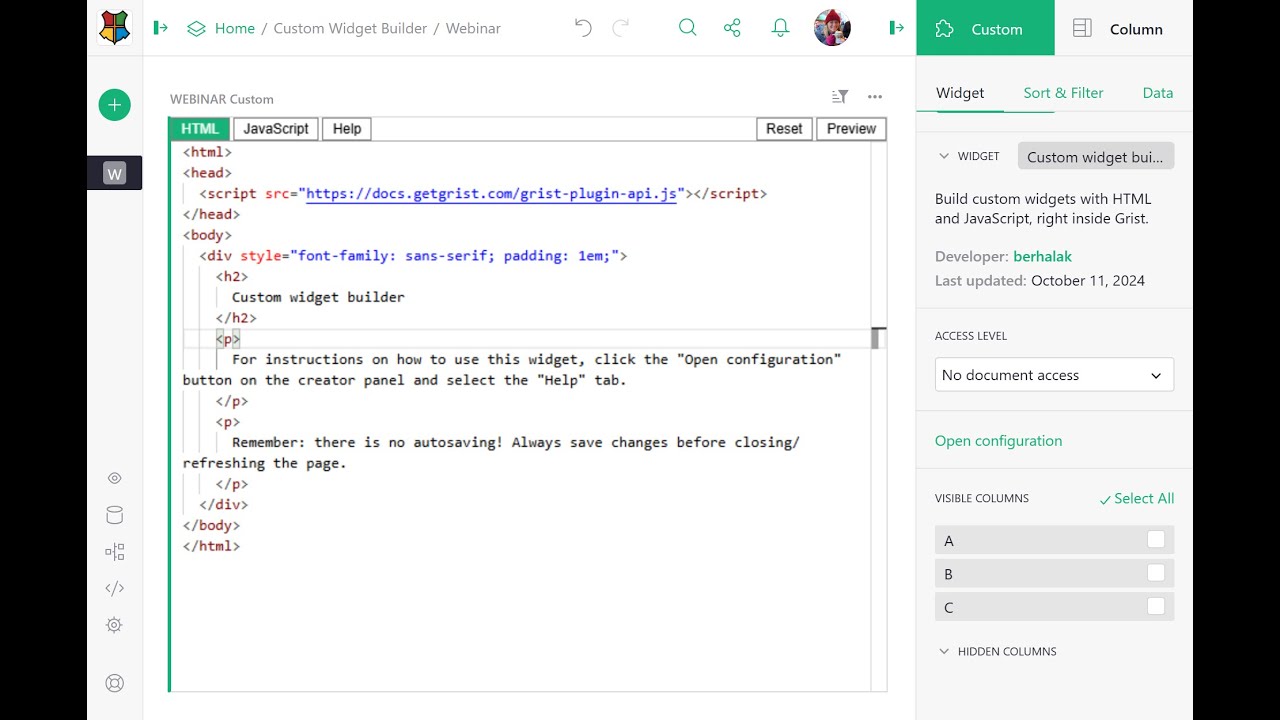Open the Help tab in the editor
Image resolution: width=1280 pixels, height=720 pixels.
coord(347,129)
